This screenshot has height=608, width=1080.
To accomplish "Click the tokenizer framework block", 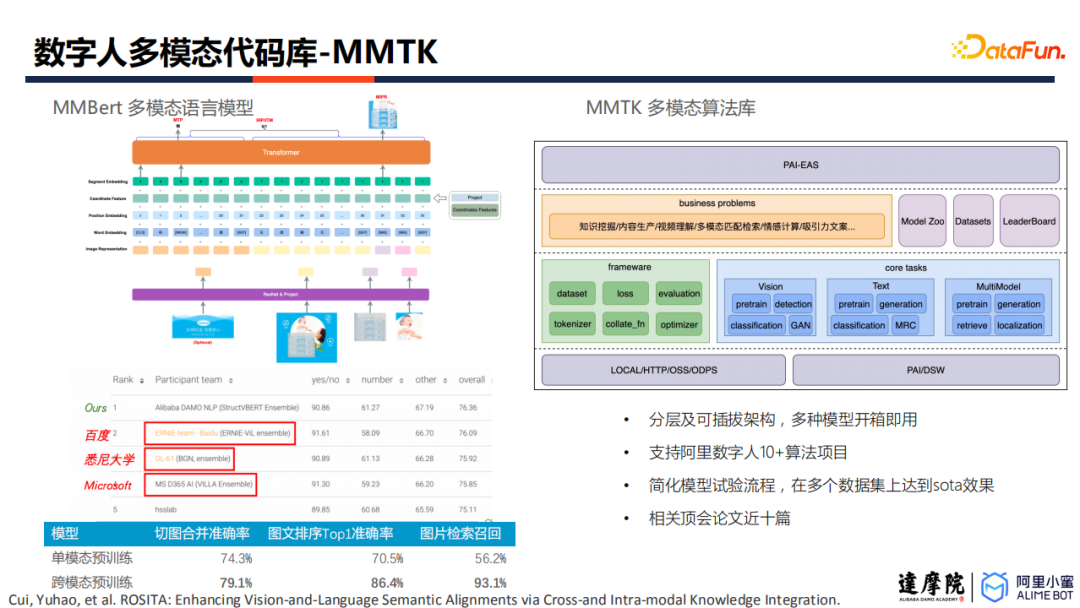I will [x=572, y=324].
